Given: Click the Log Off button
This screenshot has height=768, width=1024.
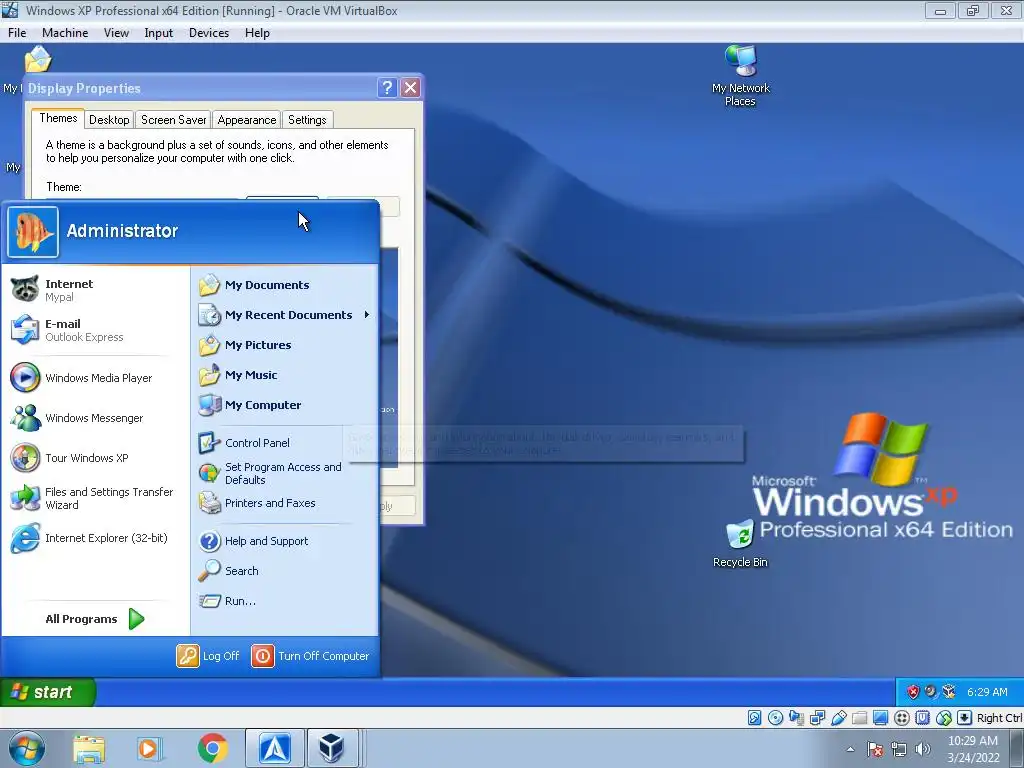Looking at the screenshot, I should click(x=208, y=656).
